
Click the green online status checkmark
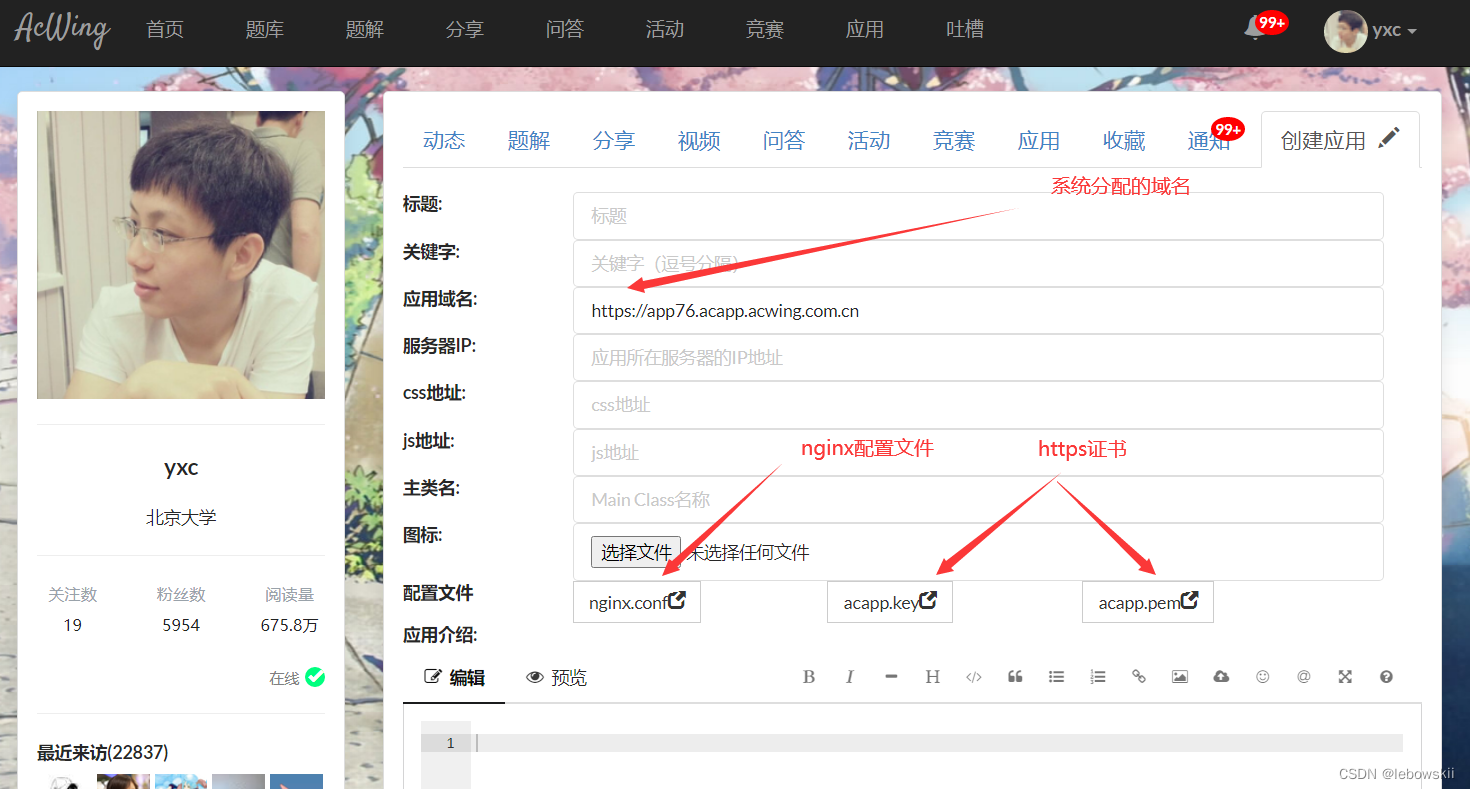(315, 677)
